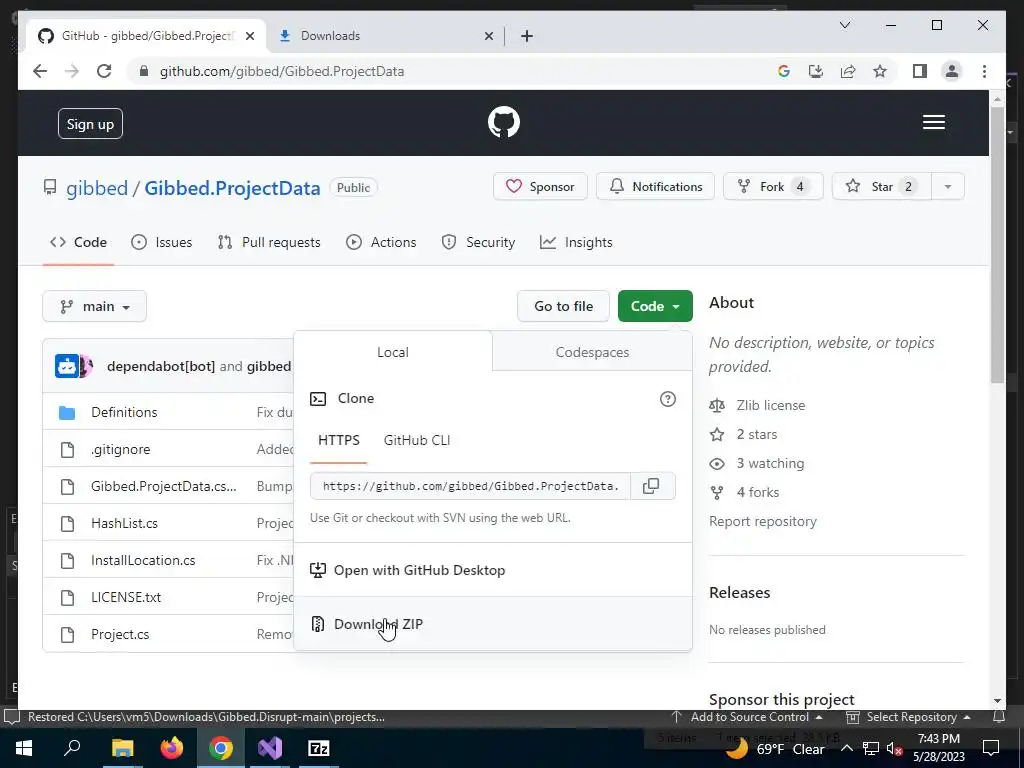
Task: Switch to Codespaces tab in popup
Action: click(x=592, y=352)
